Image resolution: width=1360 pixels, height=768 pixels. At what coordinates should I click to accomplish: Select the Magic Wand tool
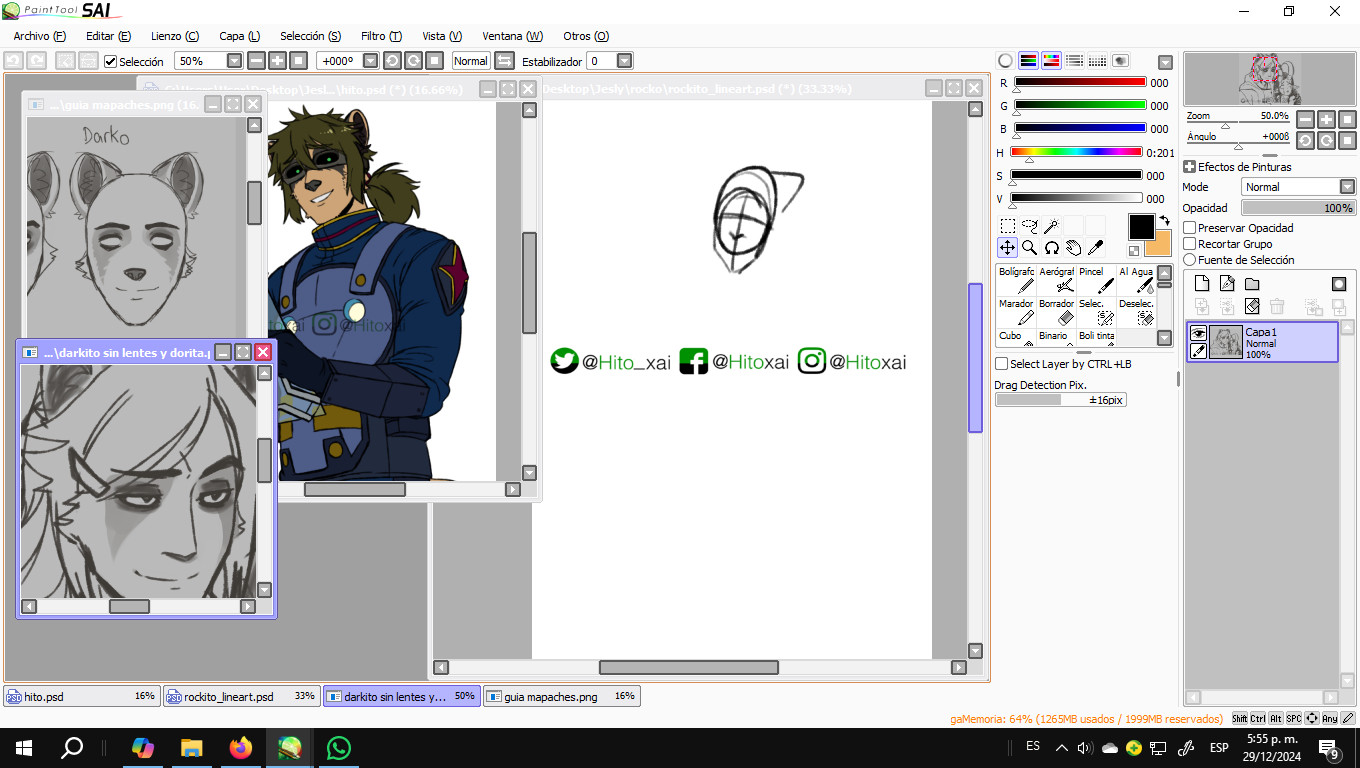(1052, 226)
